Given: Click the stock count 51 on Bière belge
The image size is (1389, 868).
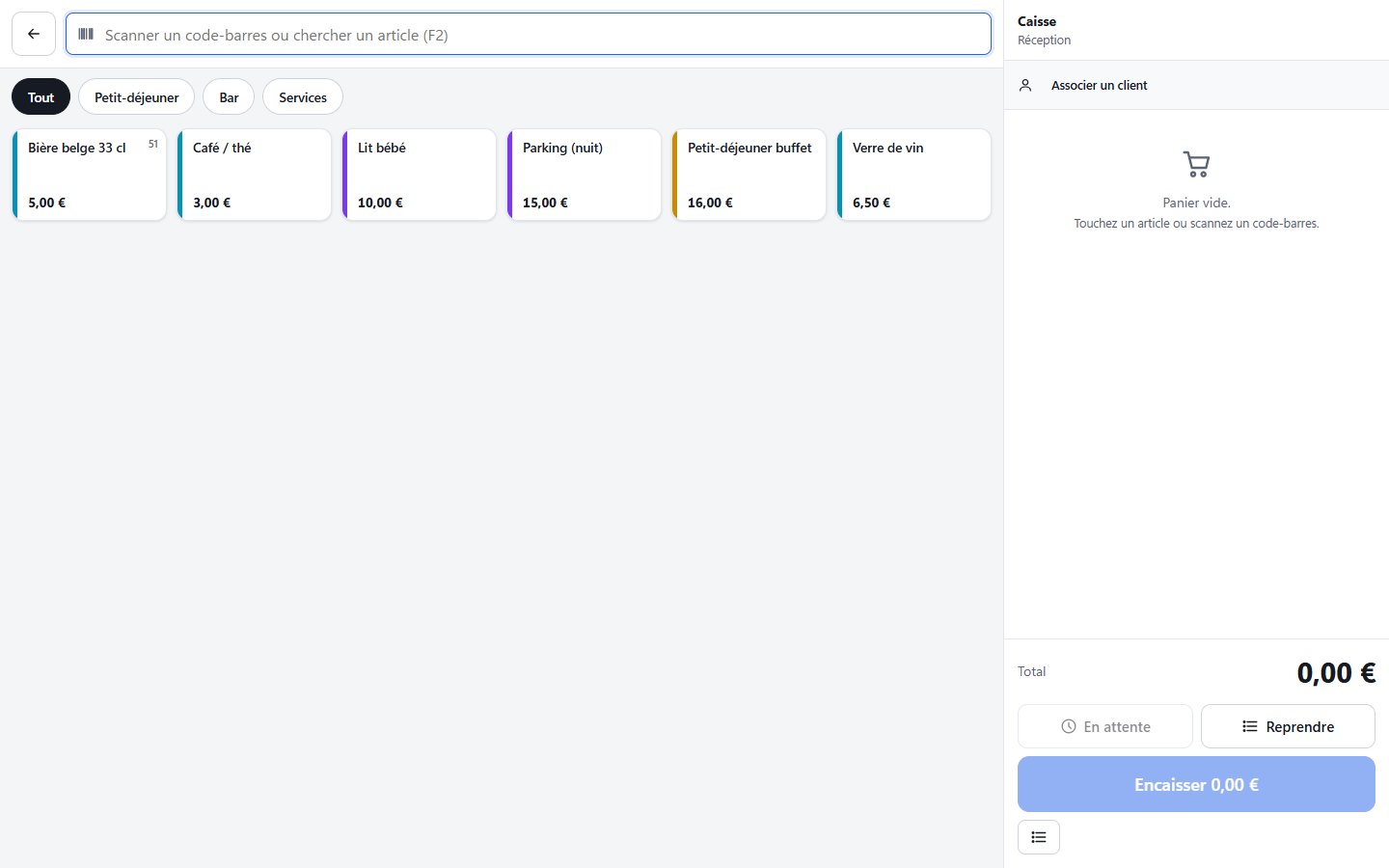Looking at the screenshot, I should 153,144.
